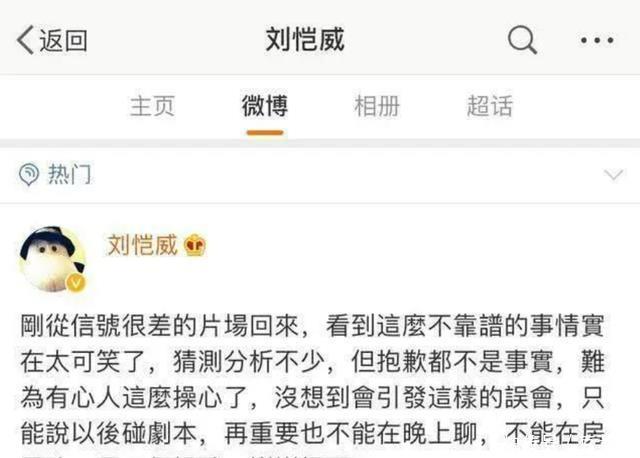
Task: Tap the post line beginning 能說以後碰劇本
Action: pos(312,433)
